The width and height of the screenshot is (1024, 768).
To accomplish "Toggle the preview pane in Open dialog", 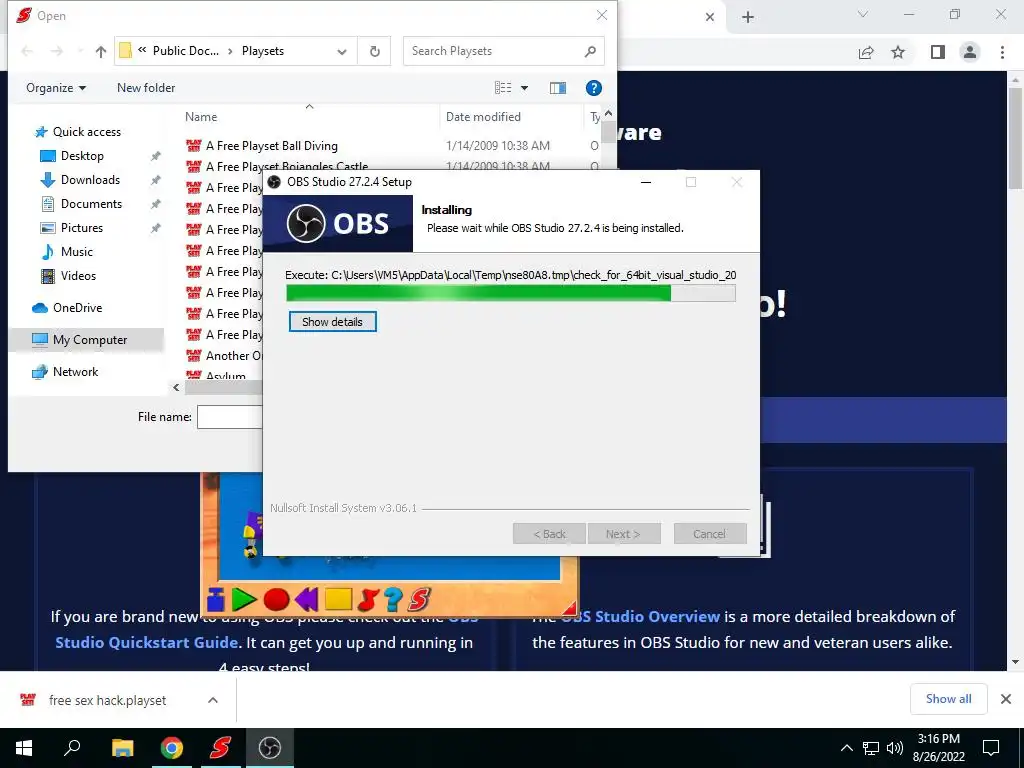I will pos(558,88).
